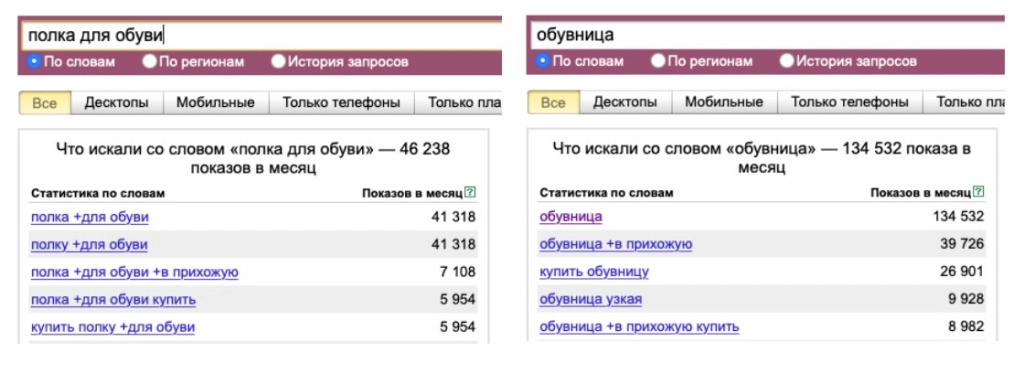Click right 'Показов в месяц' column header text
1024x384 pixels.
920,193
